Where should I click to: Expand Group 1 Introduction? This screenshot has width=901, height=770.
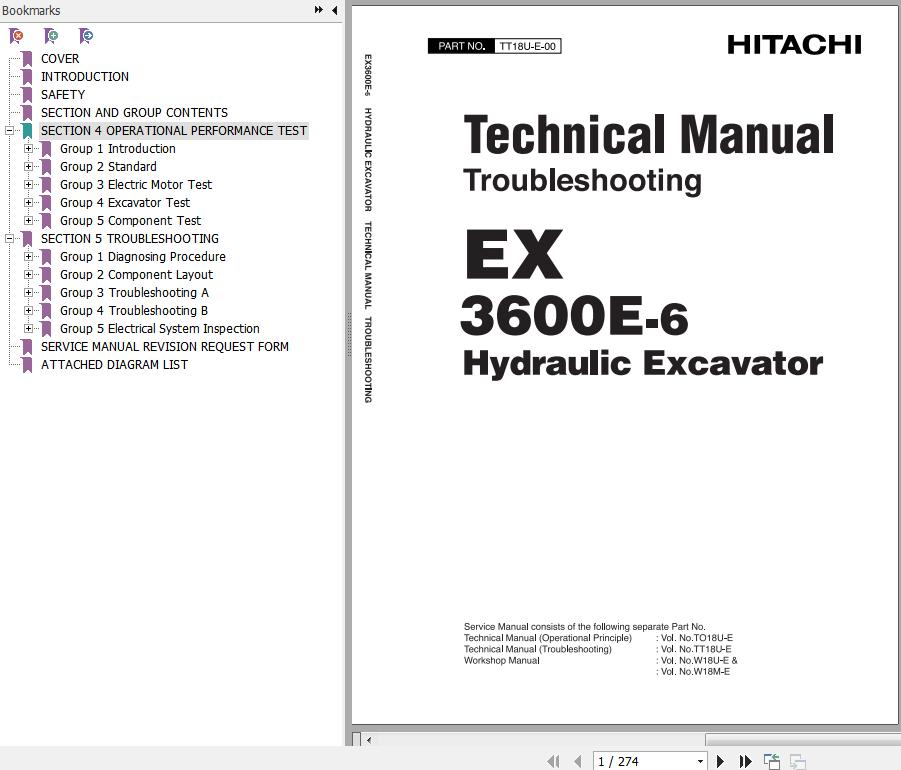(28, 149)
